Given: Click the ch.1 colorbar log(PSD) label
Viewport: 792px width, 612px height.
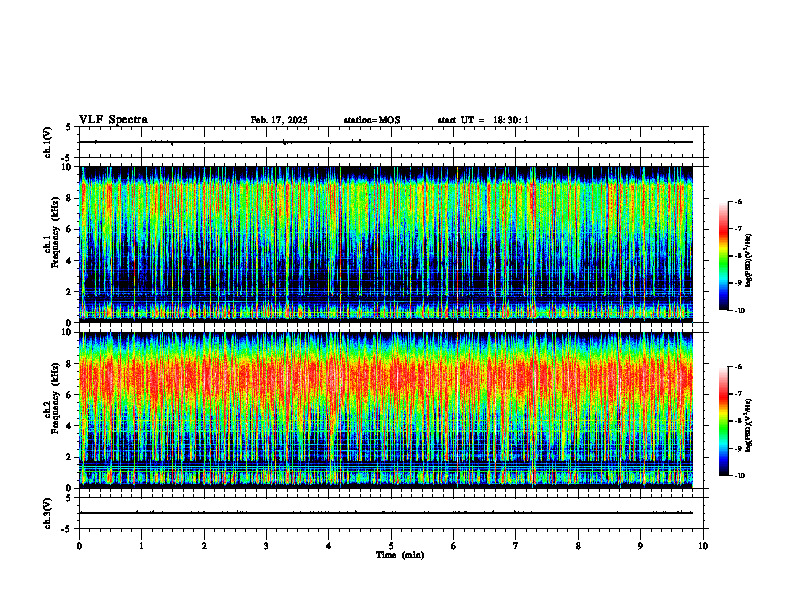Looking at the screenshot, I should tap(749, 261).
